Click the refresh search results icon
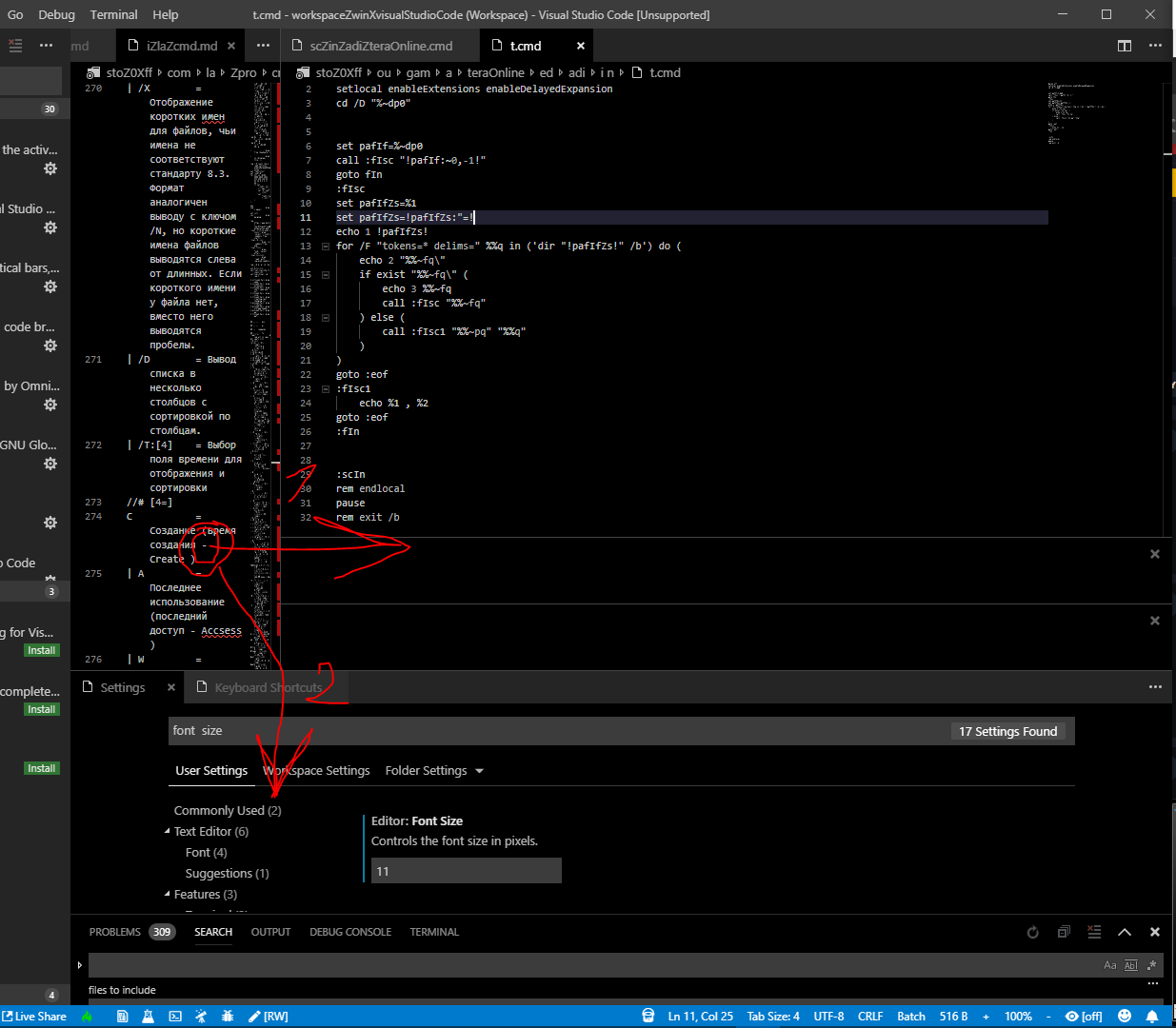1176x1028 pixels. coord(1033,932)
